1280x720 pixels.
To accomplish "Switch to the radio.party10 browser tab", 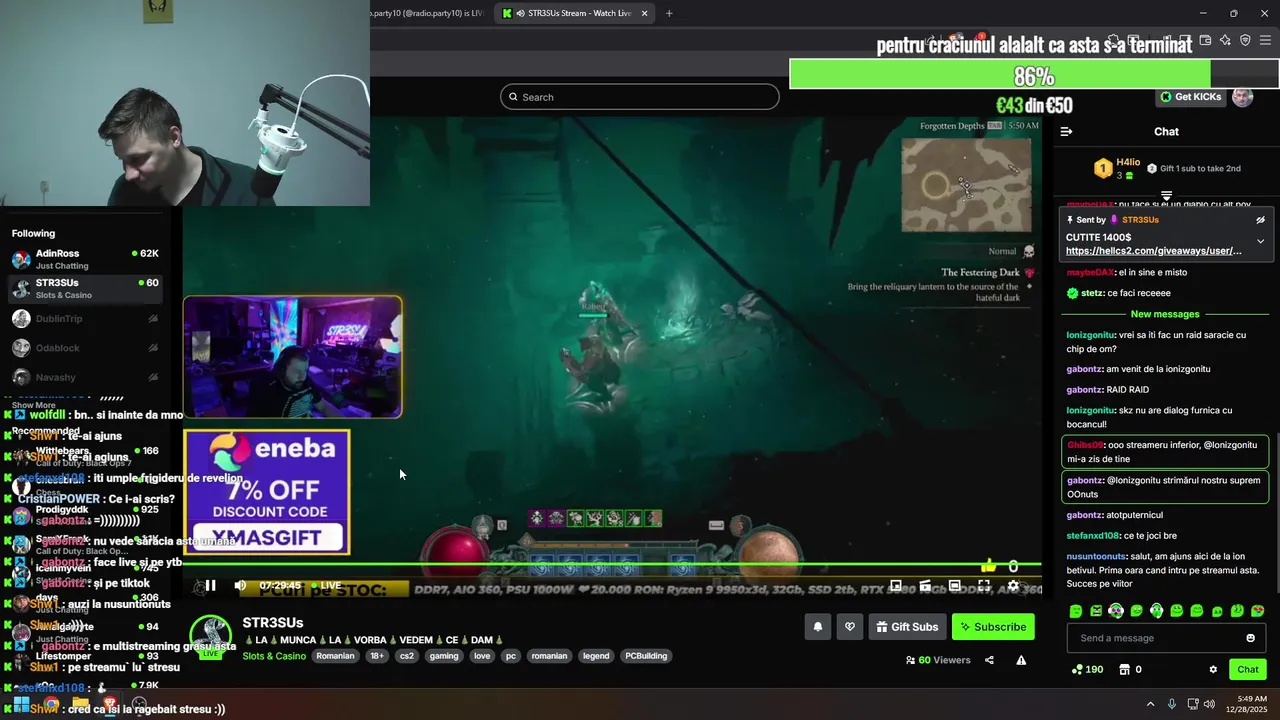I will coord(428,13).
